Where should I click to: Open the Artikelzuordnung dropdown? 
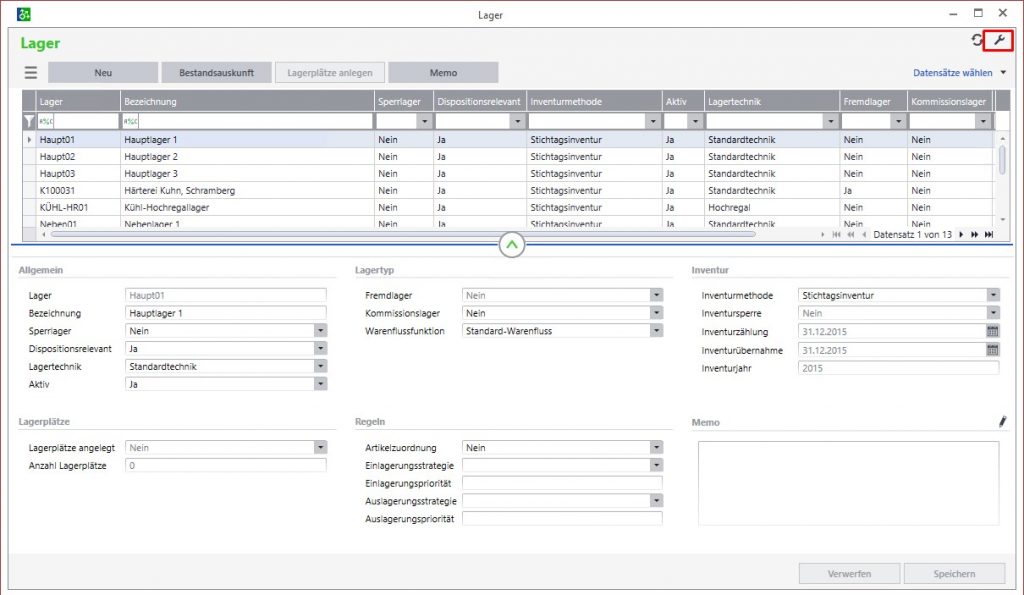coord(656,448)
